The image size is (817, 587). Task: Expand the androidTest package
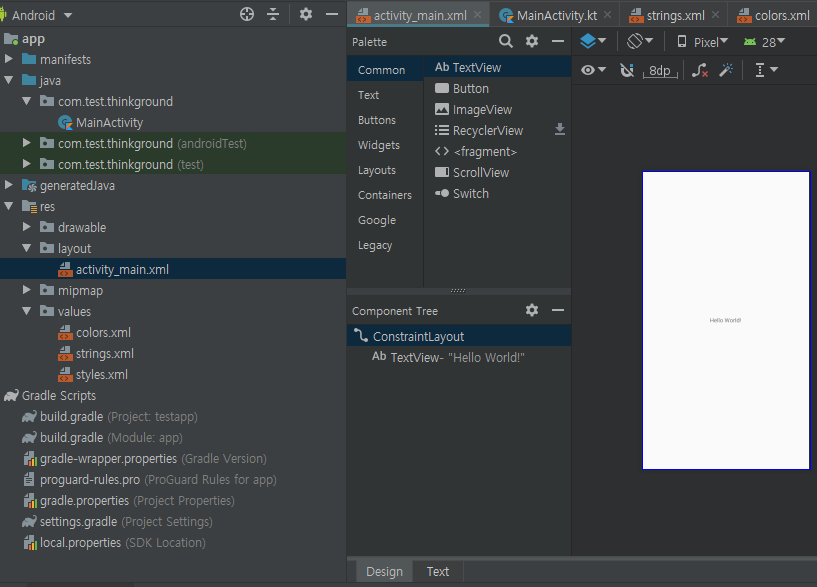coord(27,143)
